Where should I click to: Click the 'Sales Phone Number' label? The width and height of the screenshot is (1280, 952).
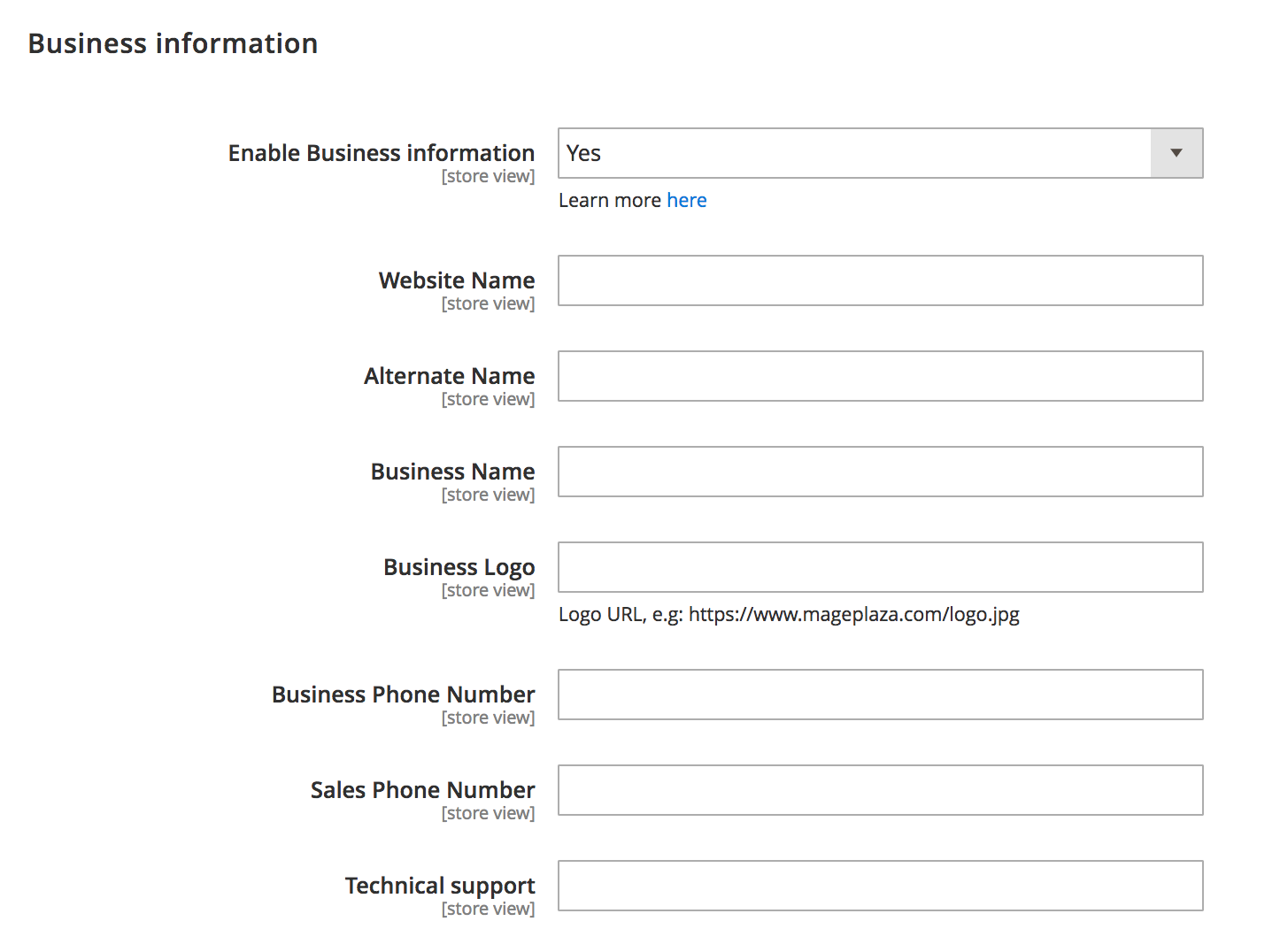coord(422,790)
